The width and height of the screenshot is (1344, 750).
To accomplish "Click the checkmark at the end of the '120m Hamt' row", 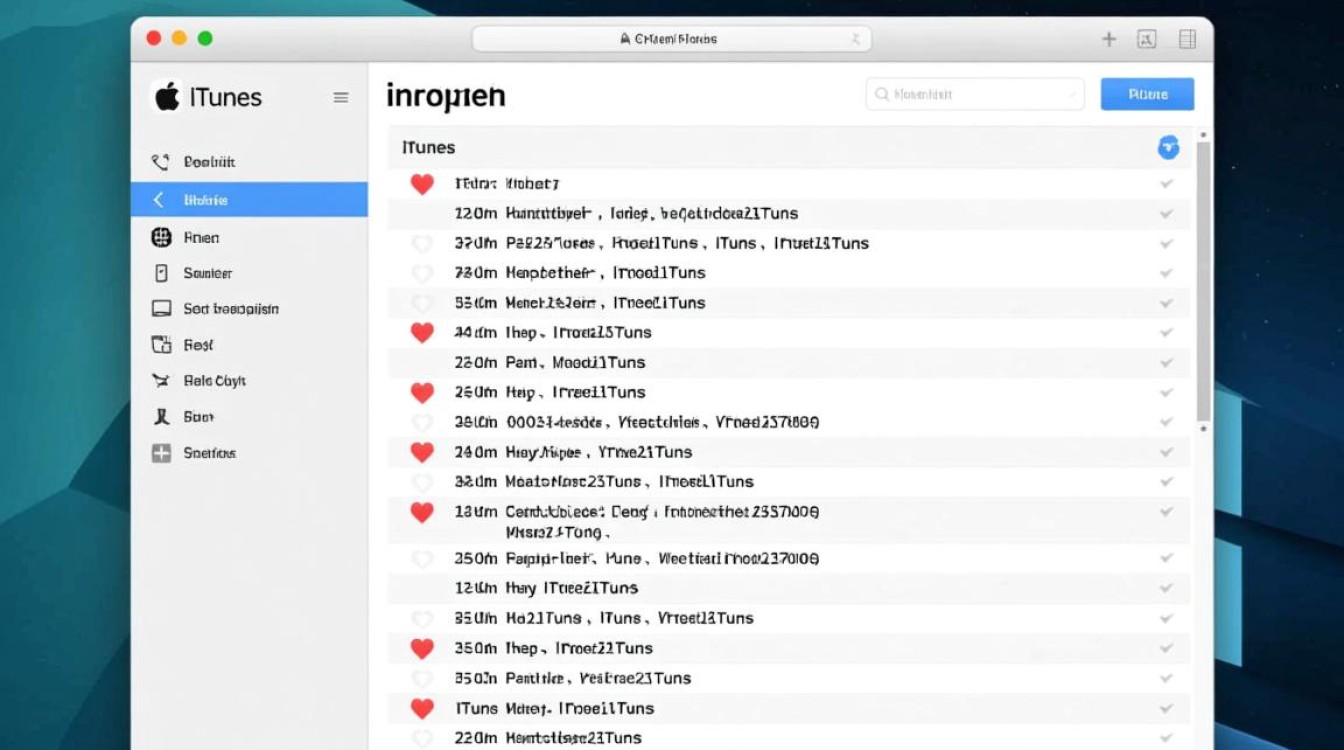I will (x=1166, y=214).
